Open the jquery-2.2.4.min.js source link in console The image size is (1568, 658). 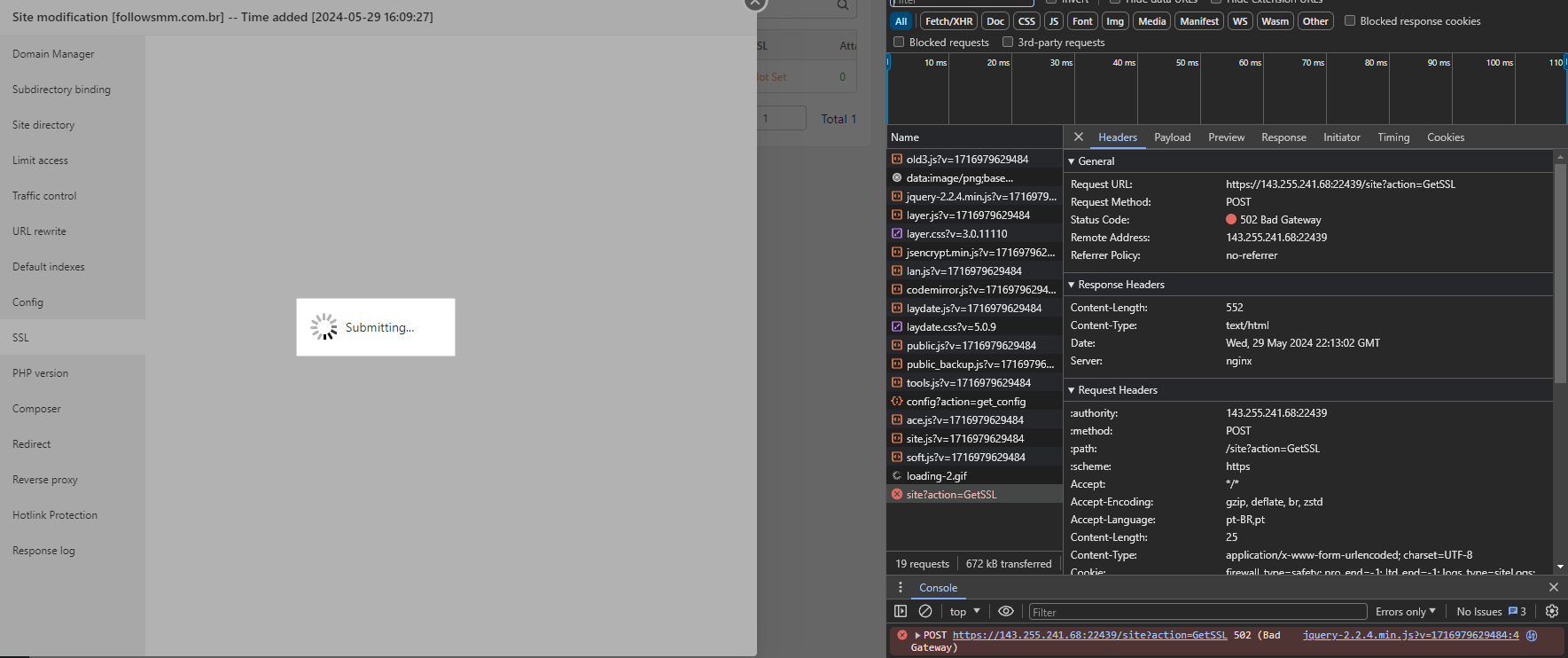(1410, 635)
